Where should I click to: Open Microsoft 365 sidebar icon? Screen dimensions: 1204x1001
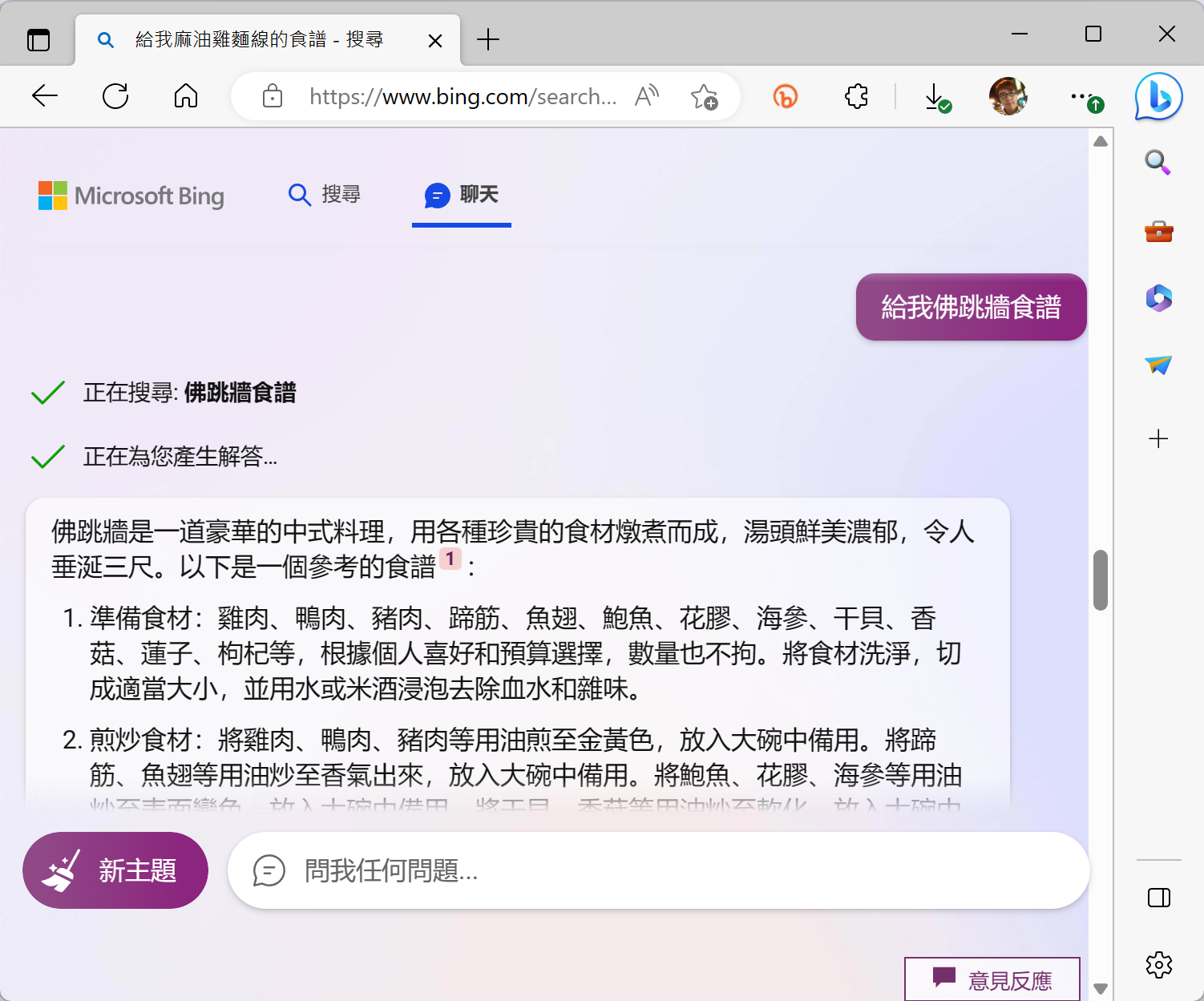1158,298
